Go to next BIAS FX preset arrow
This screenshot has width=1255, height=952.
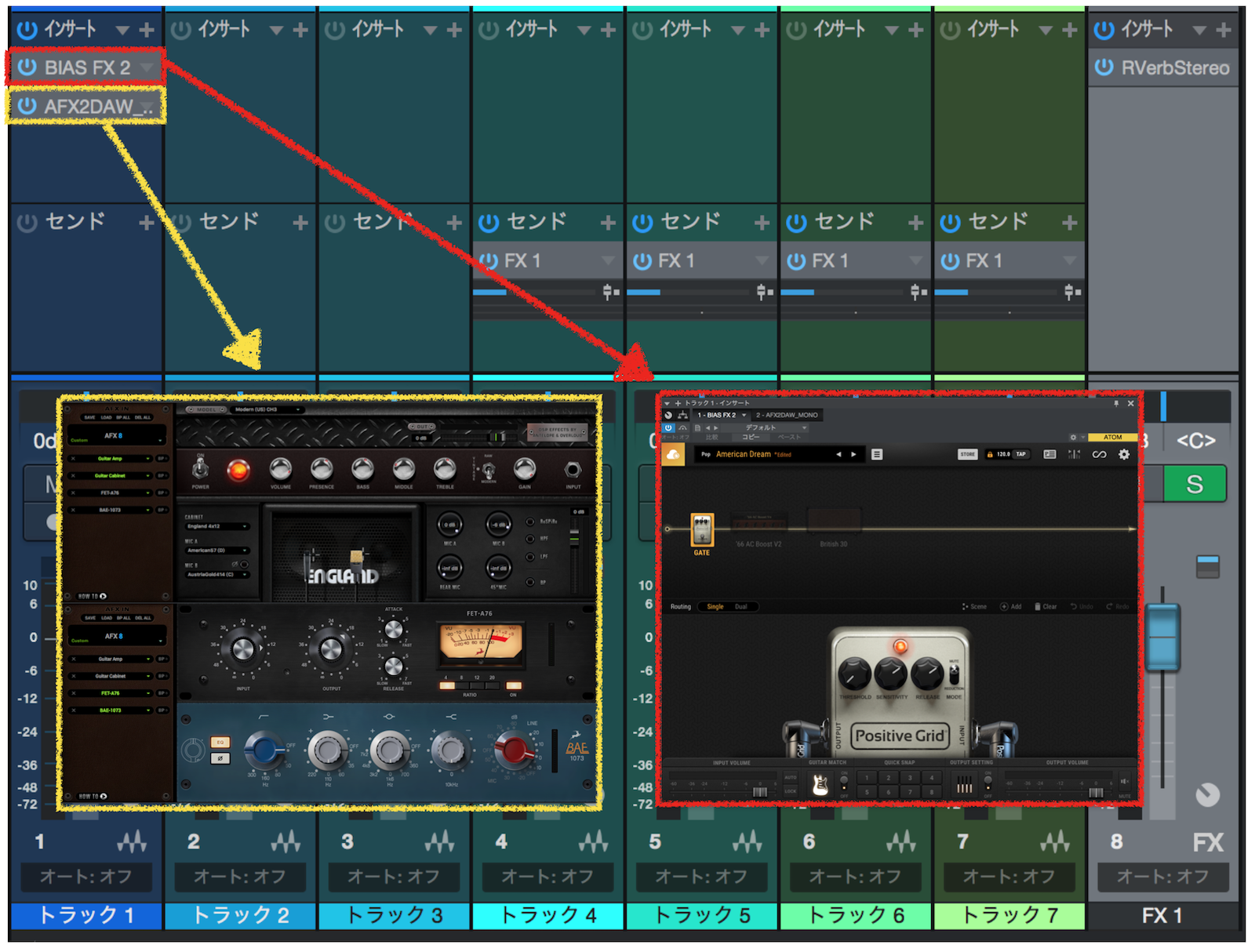pos(853,455)
